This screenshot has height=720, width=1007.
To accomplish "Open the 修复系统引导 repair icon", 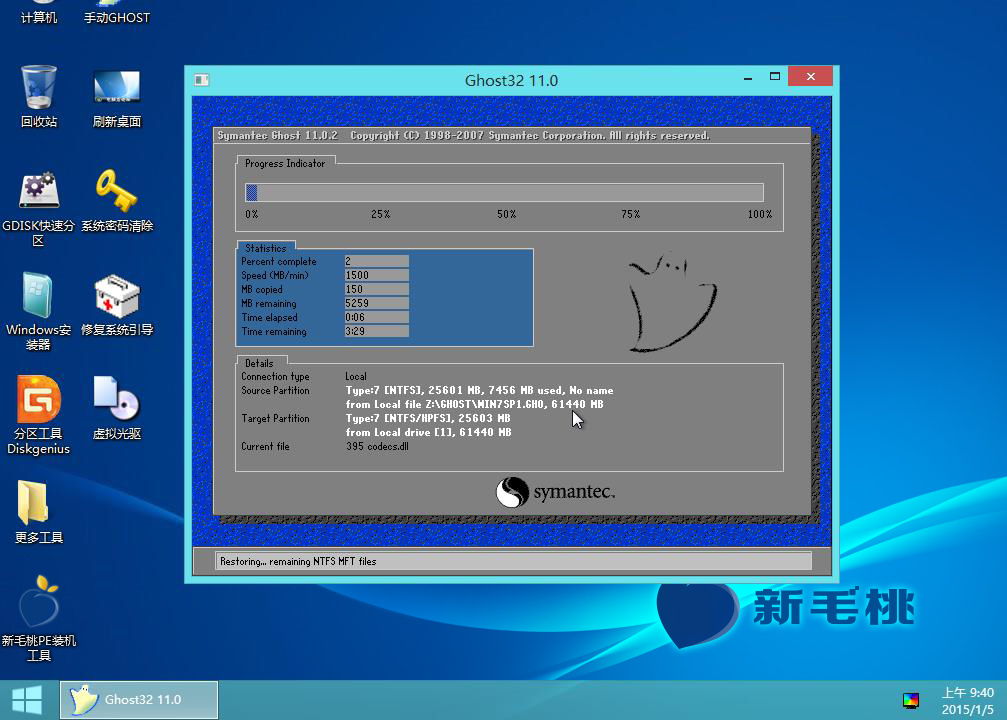I will click(x=117, y=305).
